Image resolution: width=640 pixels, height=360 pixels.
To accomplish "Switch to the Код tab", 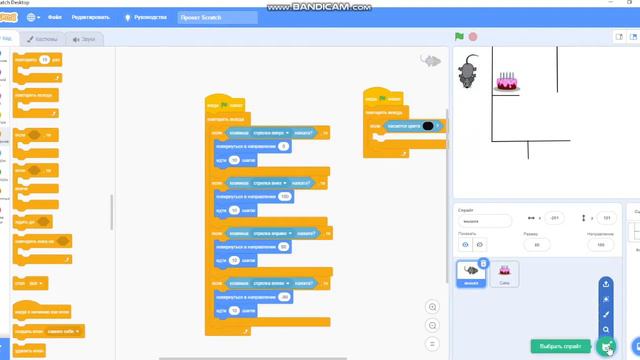I will point(7,39).
